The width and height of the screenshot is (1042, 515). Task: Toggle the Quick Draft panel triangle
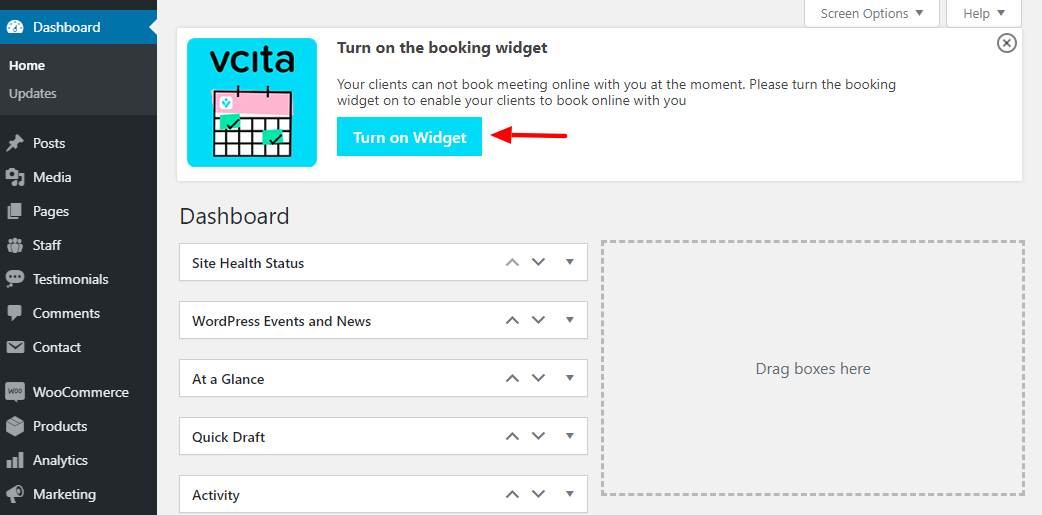pyautogui.click(x=570, y=436)
